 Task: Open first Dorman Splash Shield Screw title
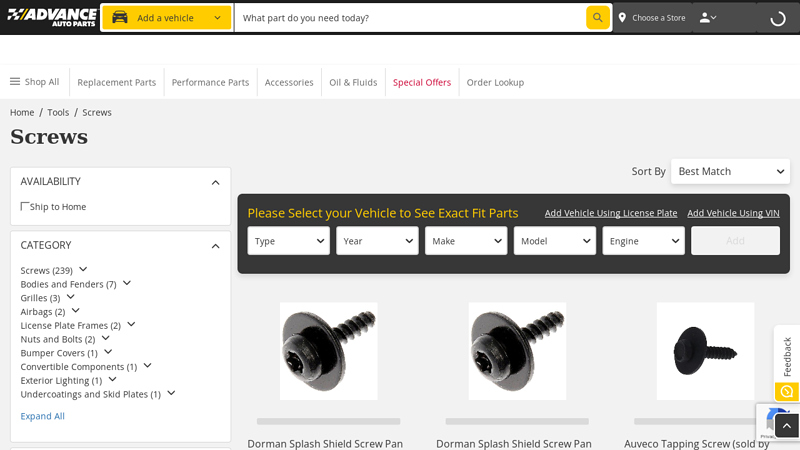(x=325, y=444)
